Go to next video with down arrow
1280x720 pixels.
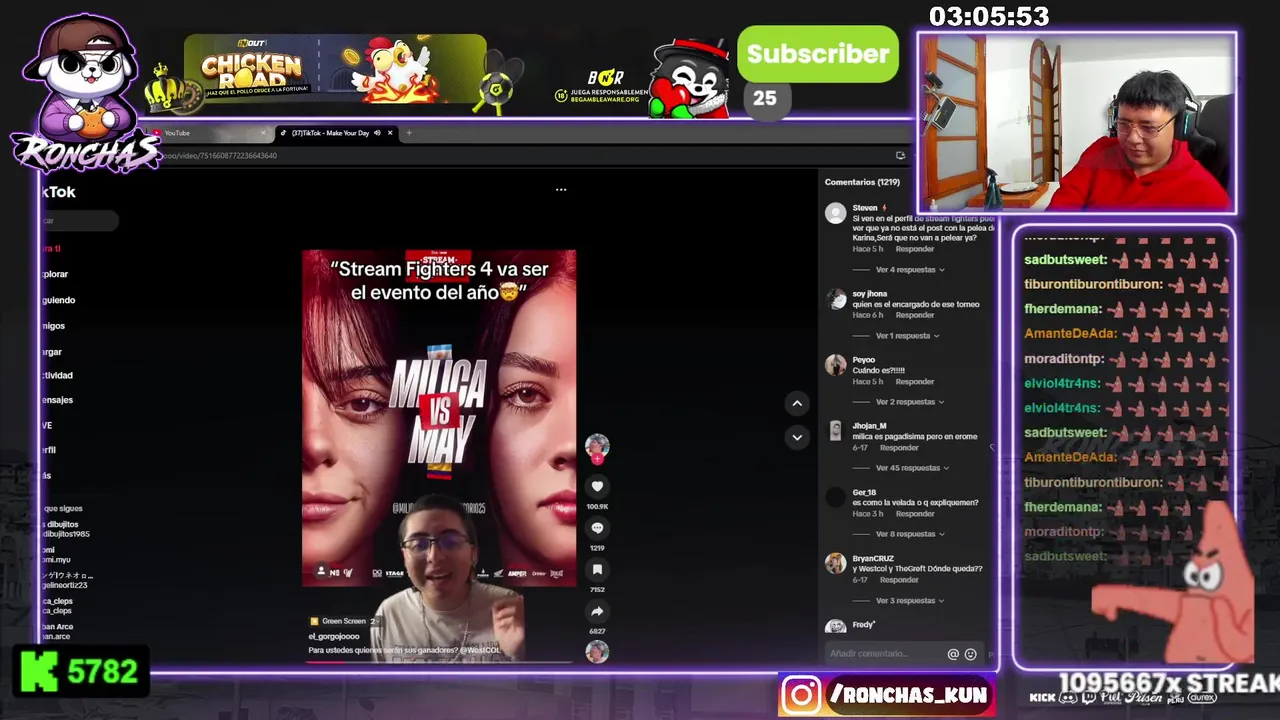click(x=797, y=437)
